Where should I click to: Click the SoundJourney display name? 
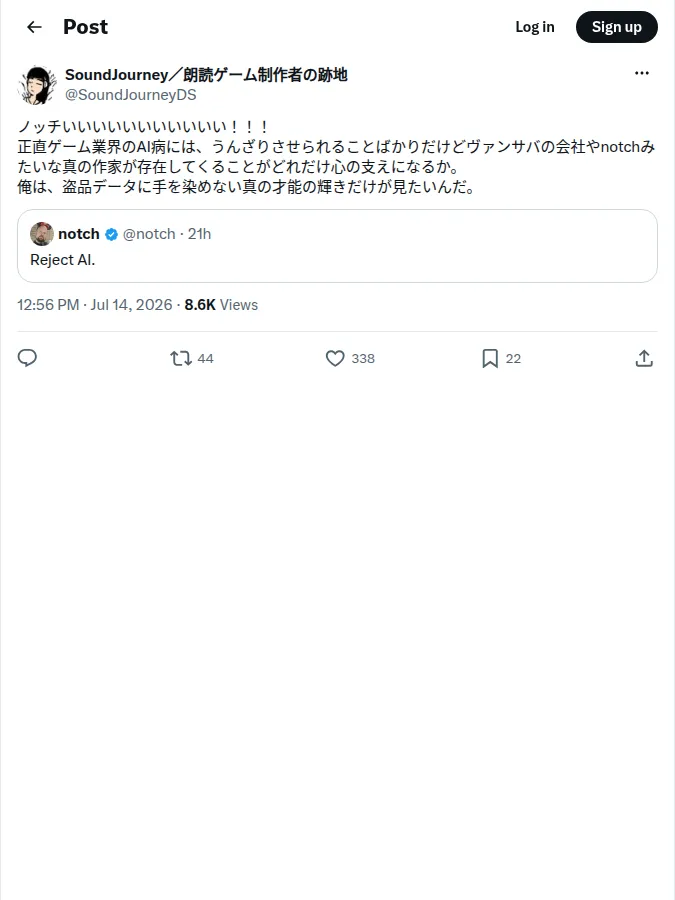(206, 75)
